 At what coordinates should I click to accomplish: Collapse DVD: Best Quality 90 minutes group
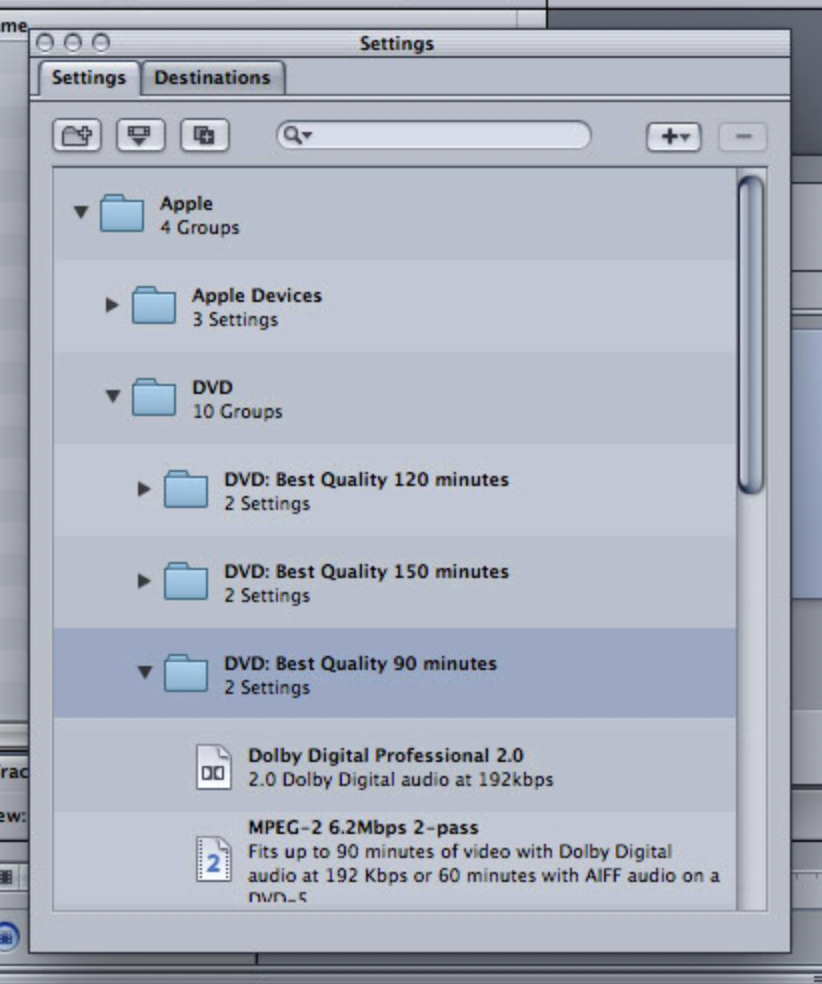(144, 672)
